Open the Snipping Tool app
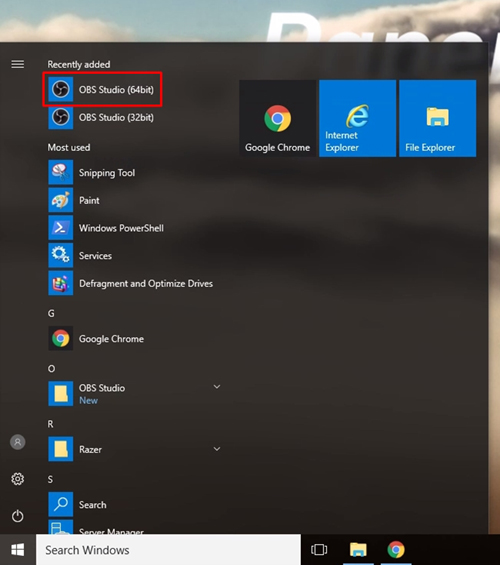This screenshot has height=565, width=500. click(x=92, y=173)
